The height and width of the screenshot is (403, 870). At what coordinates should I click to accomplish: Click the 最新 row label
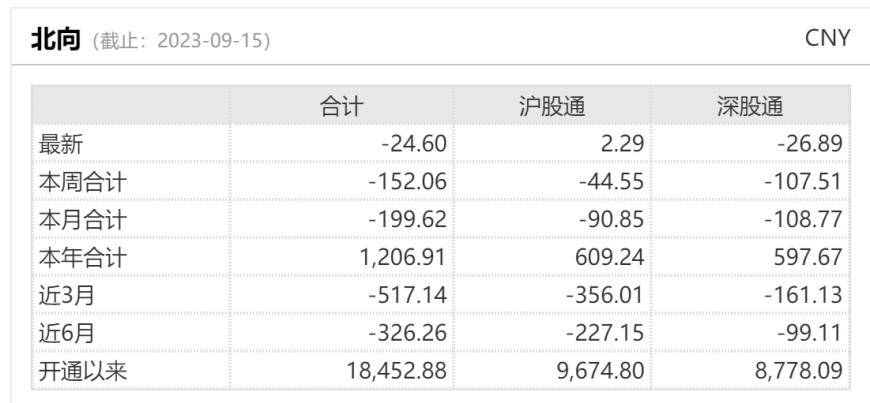61,144
